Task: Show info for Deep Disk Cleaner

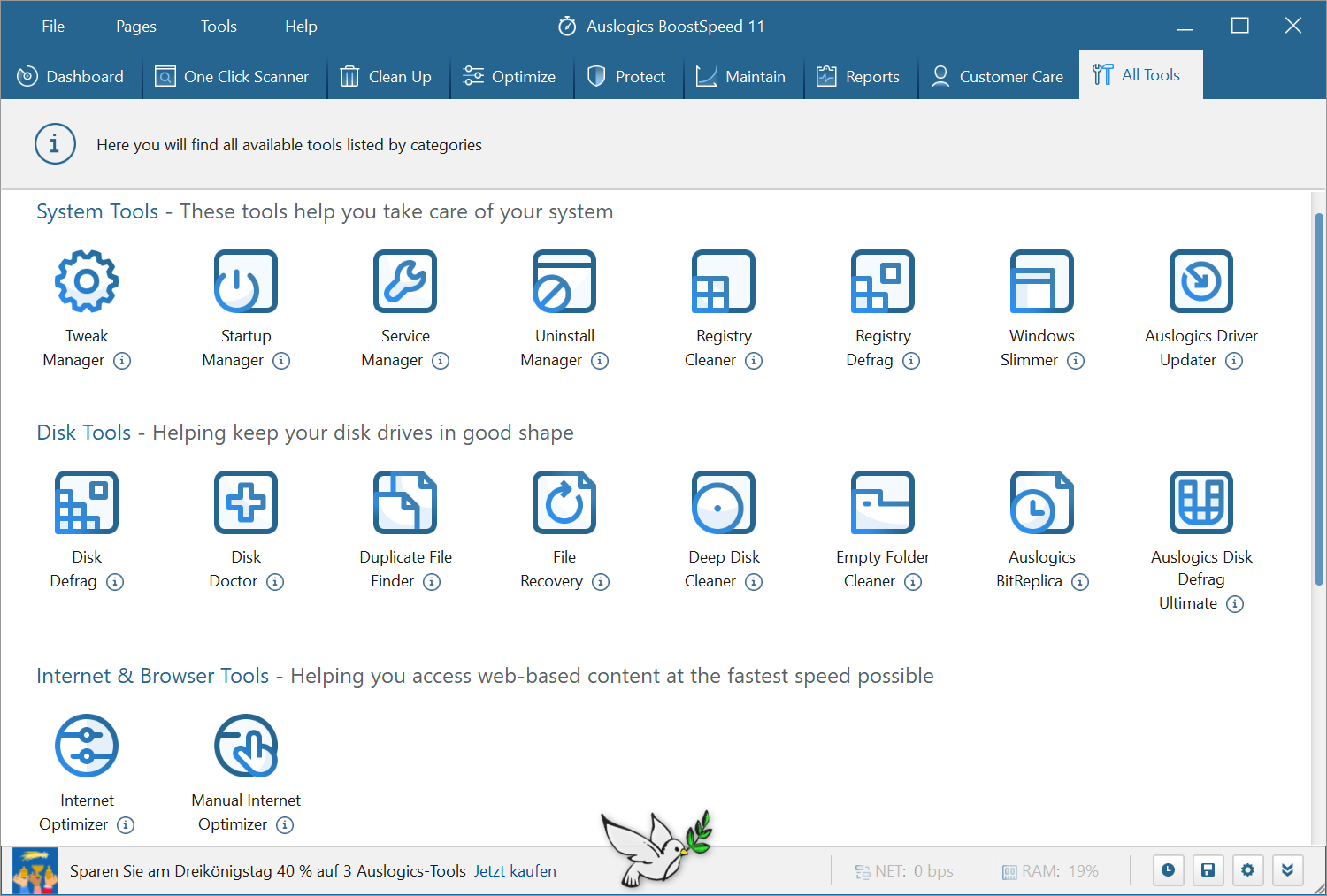Action: pyautogui.click(x=754, y=582)
